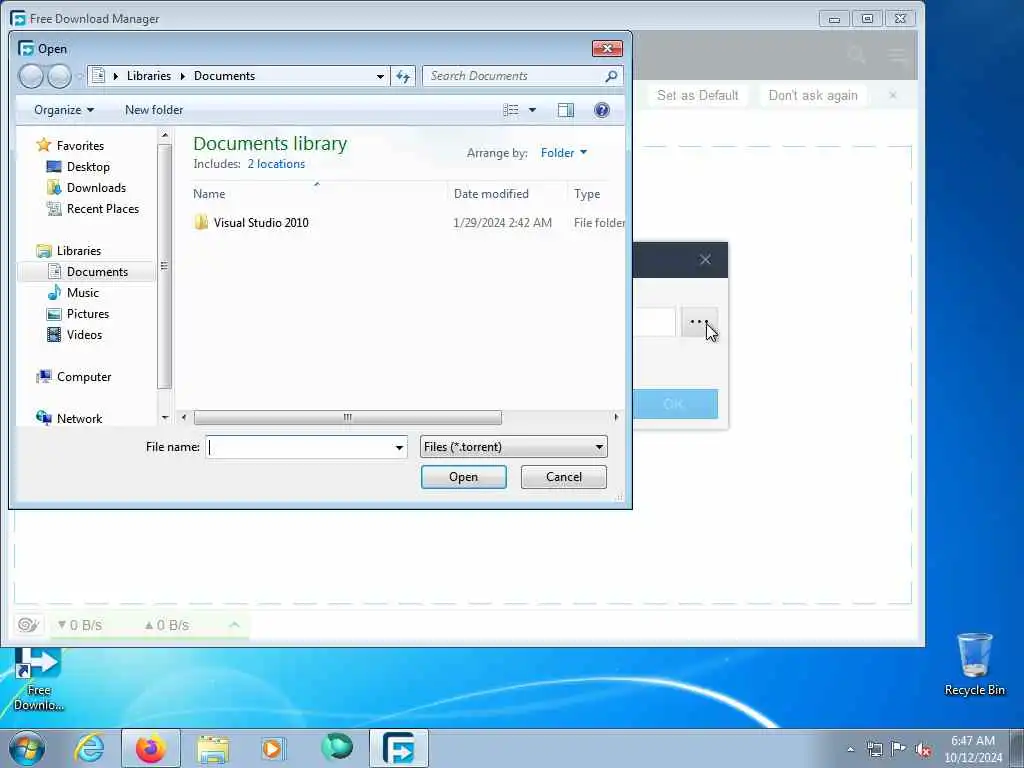Click the File name input field
Image resolution: width=1024 pixels, height=768 pixels.
300,447
